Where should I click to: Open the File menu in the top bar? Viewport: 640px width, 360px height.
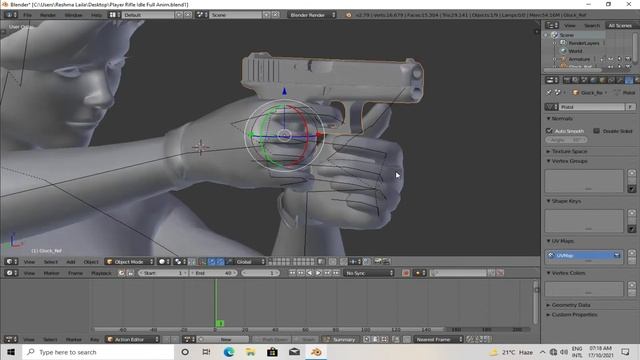(x=27, y=15)
